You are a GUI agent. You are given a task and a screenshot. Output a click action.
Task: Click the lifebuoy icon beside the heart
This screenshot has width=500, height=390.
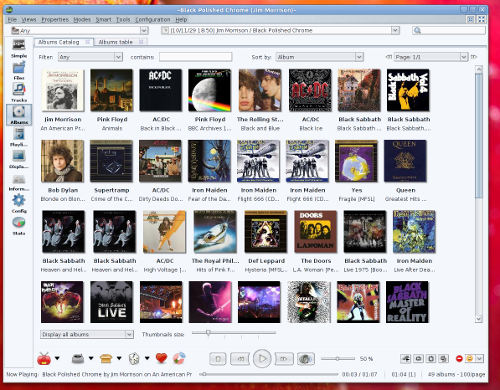click(x=179, y=358)
